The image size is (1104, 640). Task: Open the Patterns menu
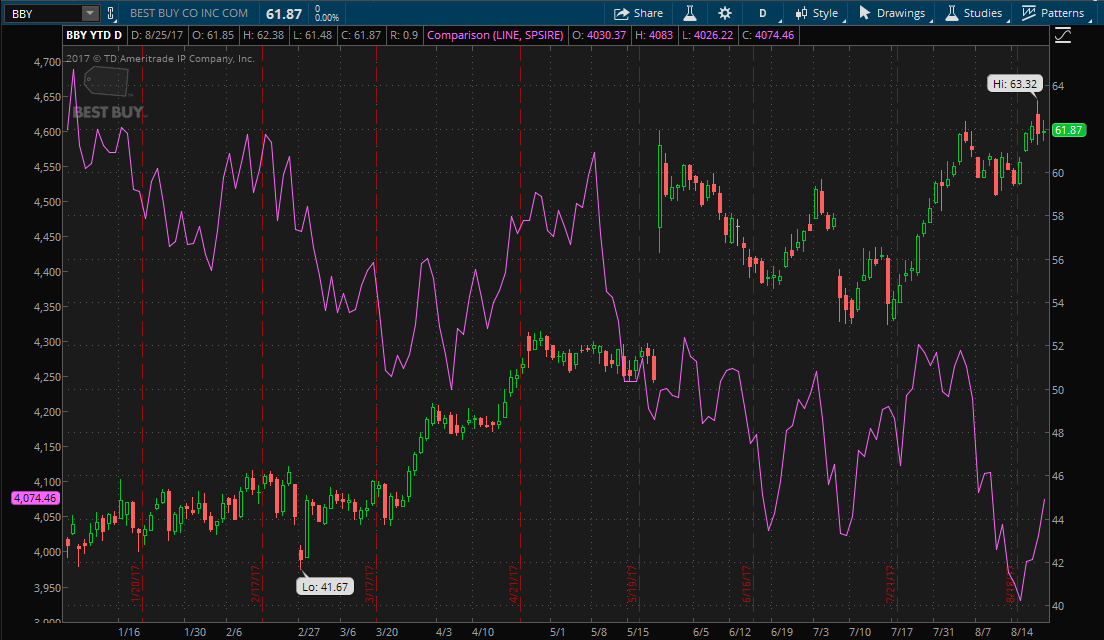click(x=1053, y=13)
